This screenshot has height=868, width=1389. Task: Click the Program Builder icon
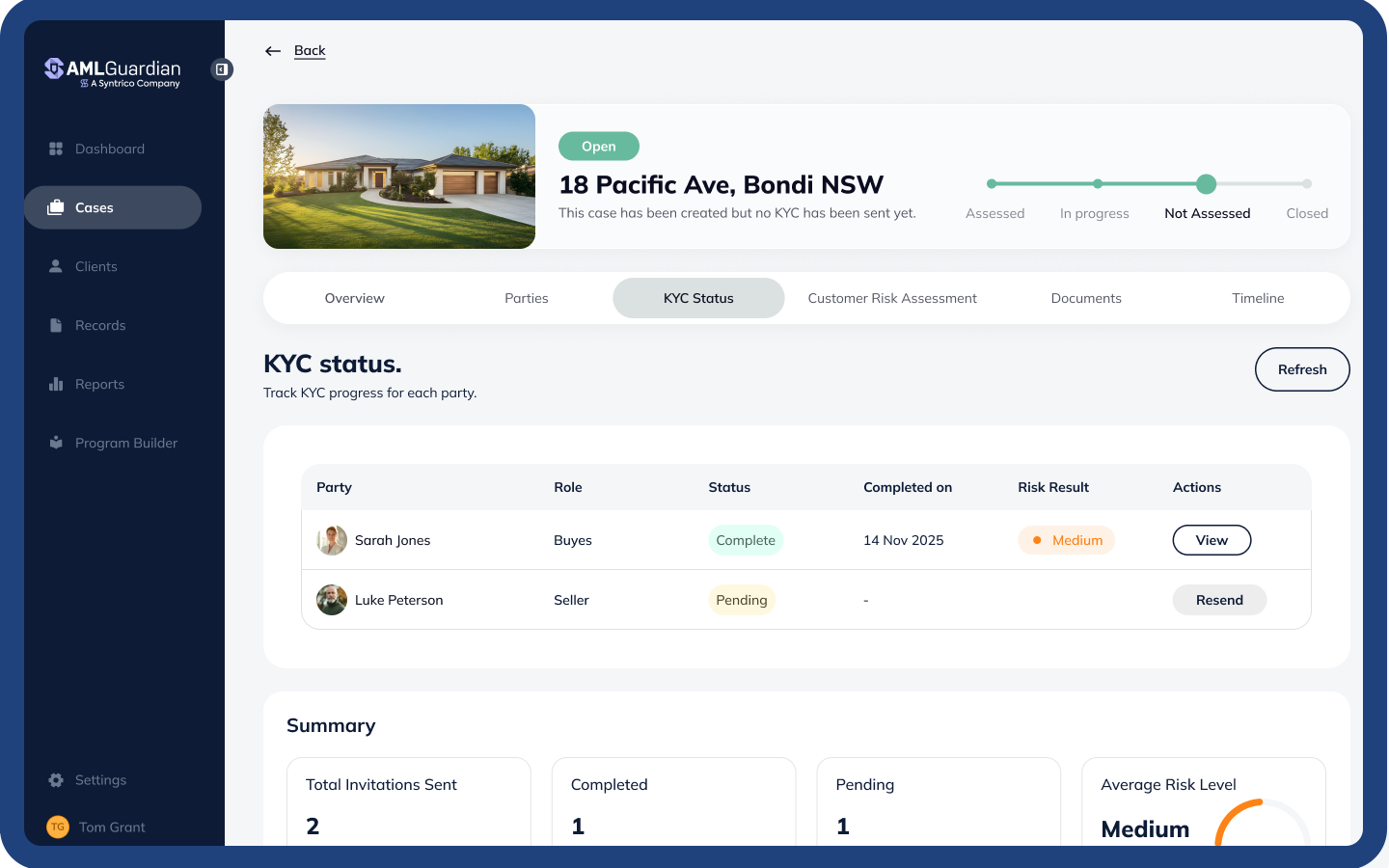[x=56, y=443]
